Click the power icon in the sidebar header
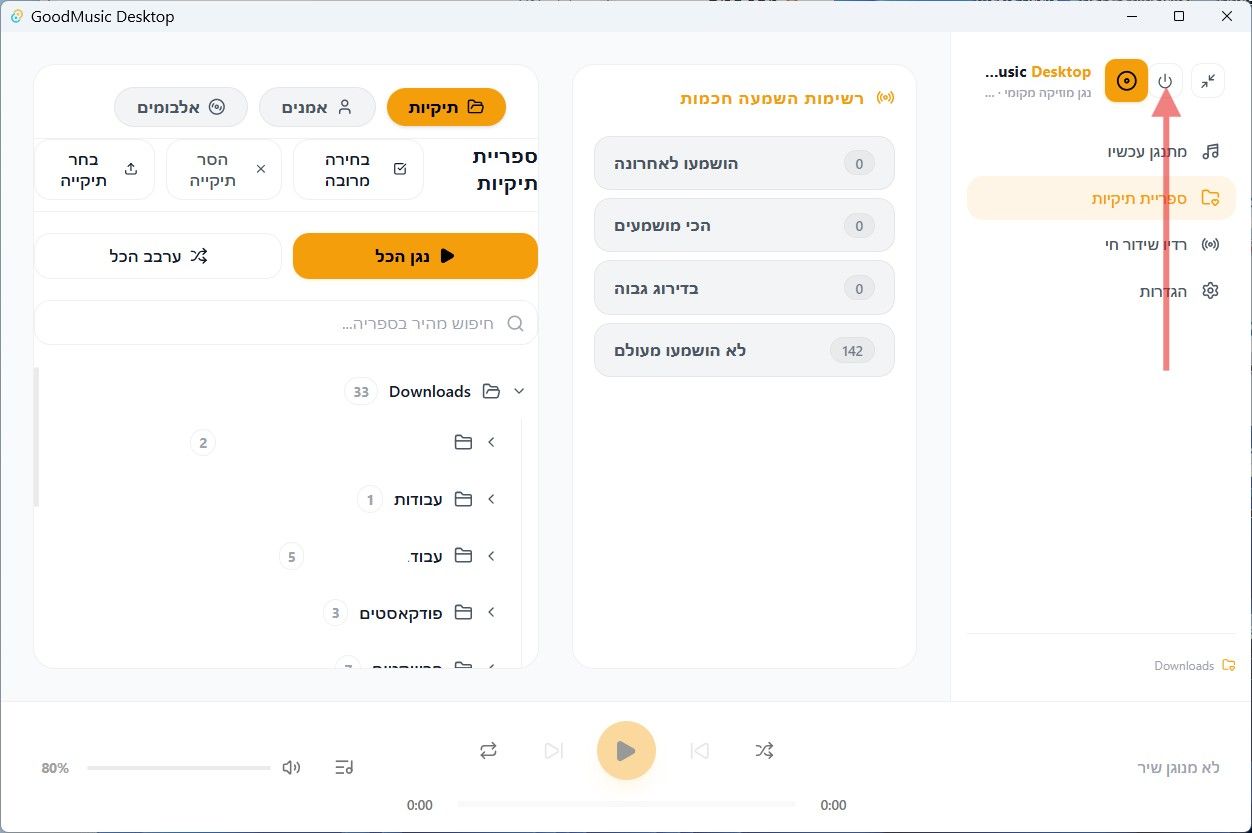The image size is (1252, 833). click(x=1166, y=81)
